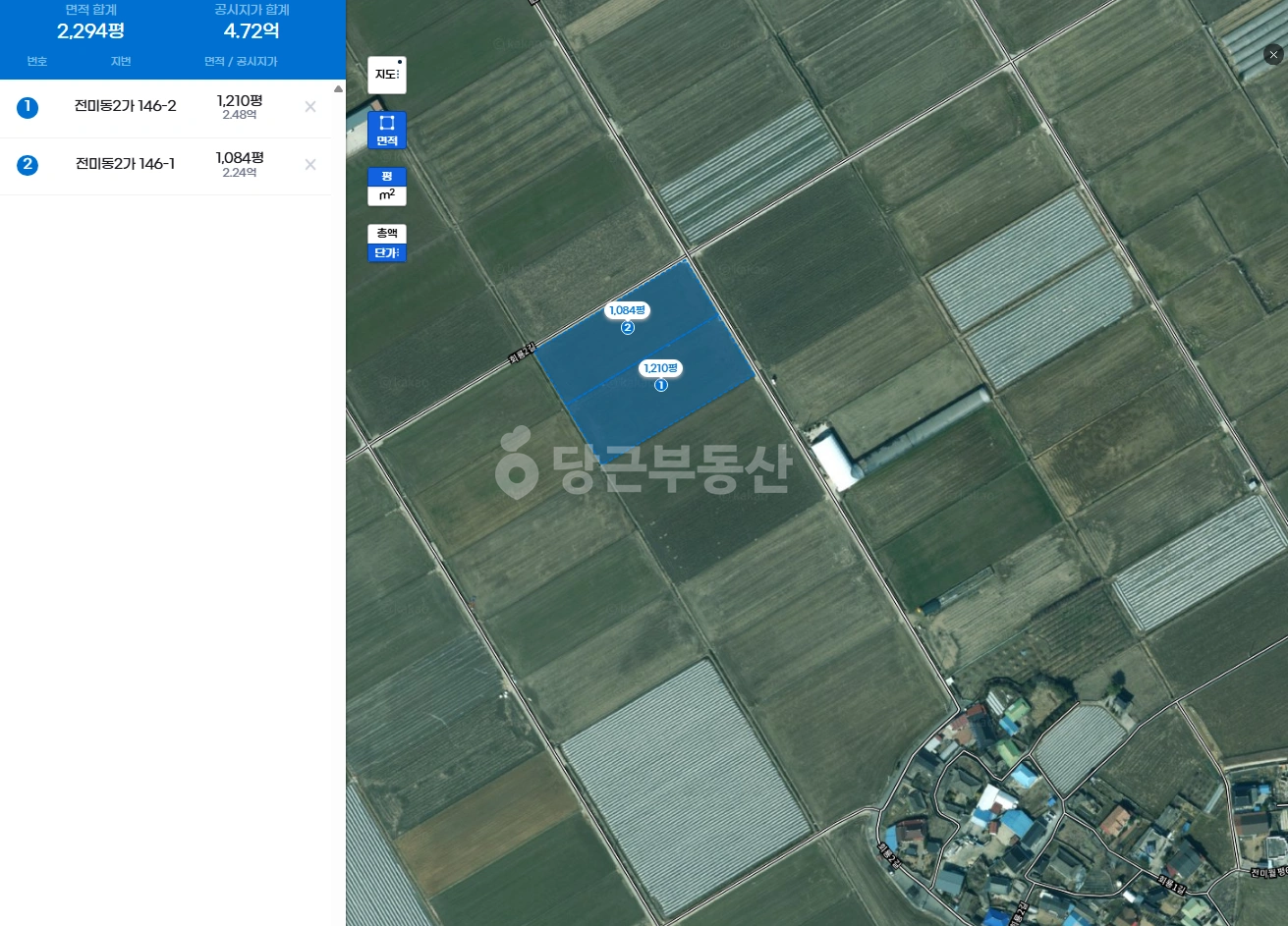Click the number 2 badge in the parcel list
Image resolution: width=1288 pixels, height=926 pixels.
point(28,165)
